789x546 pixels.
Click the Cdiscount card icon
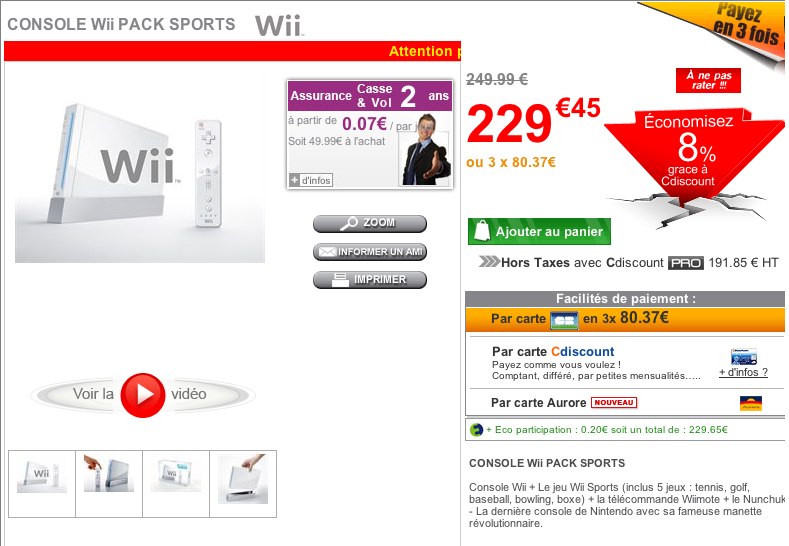tap(744, 356)
